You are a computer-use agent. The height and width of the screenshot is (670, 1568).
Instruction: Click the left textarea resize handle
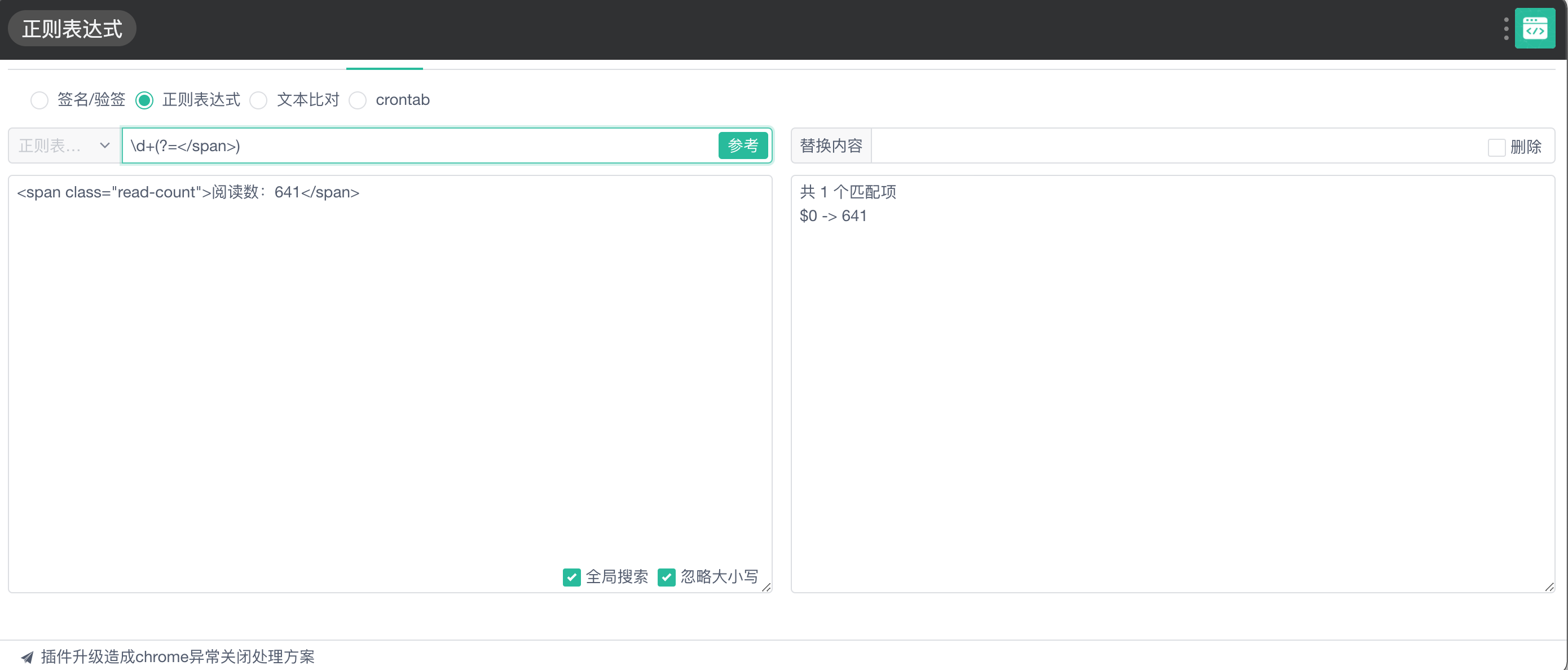click(x=767, y=587)
